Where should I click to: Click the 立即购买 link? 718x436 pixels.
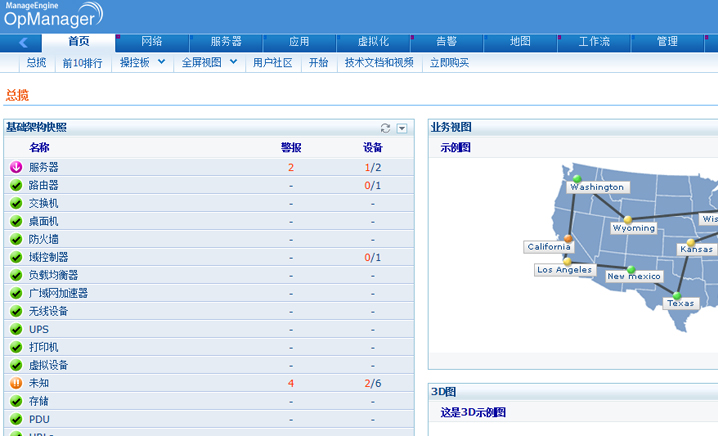tap(449, 62)
